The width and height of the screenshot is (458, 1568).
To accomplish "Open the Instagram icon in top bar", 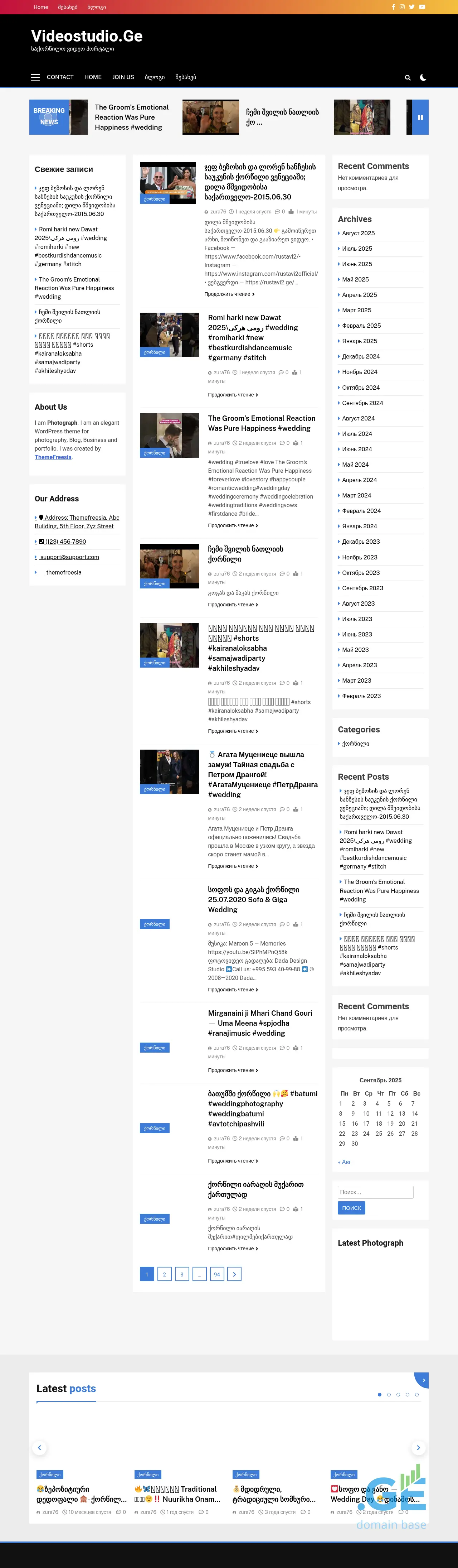I will [x=402, y=7].
